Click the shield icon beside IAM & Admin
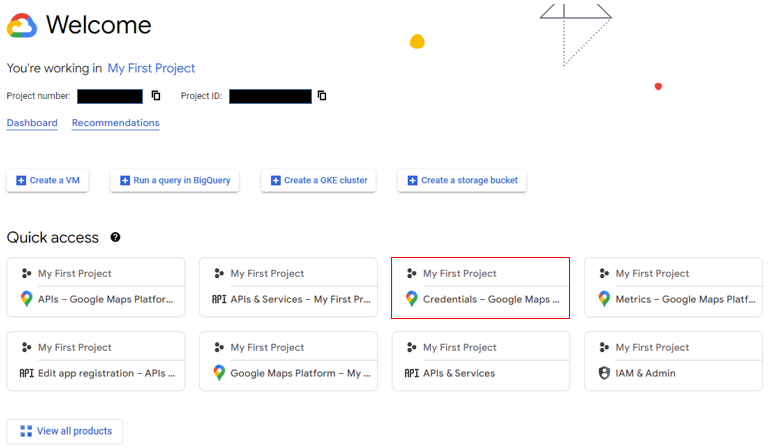 604,373
